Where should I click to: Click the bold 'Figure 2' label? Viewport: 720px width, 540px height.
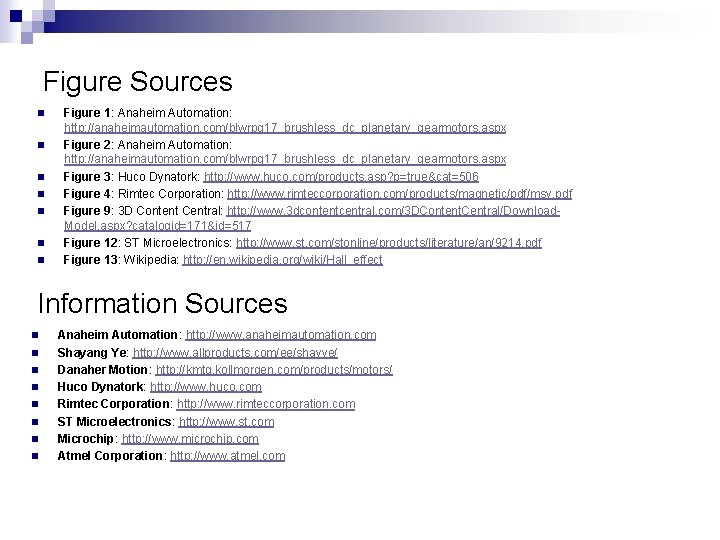coord(87,145)
